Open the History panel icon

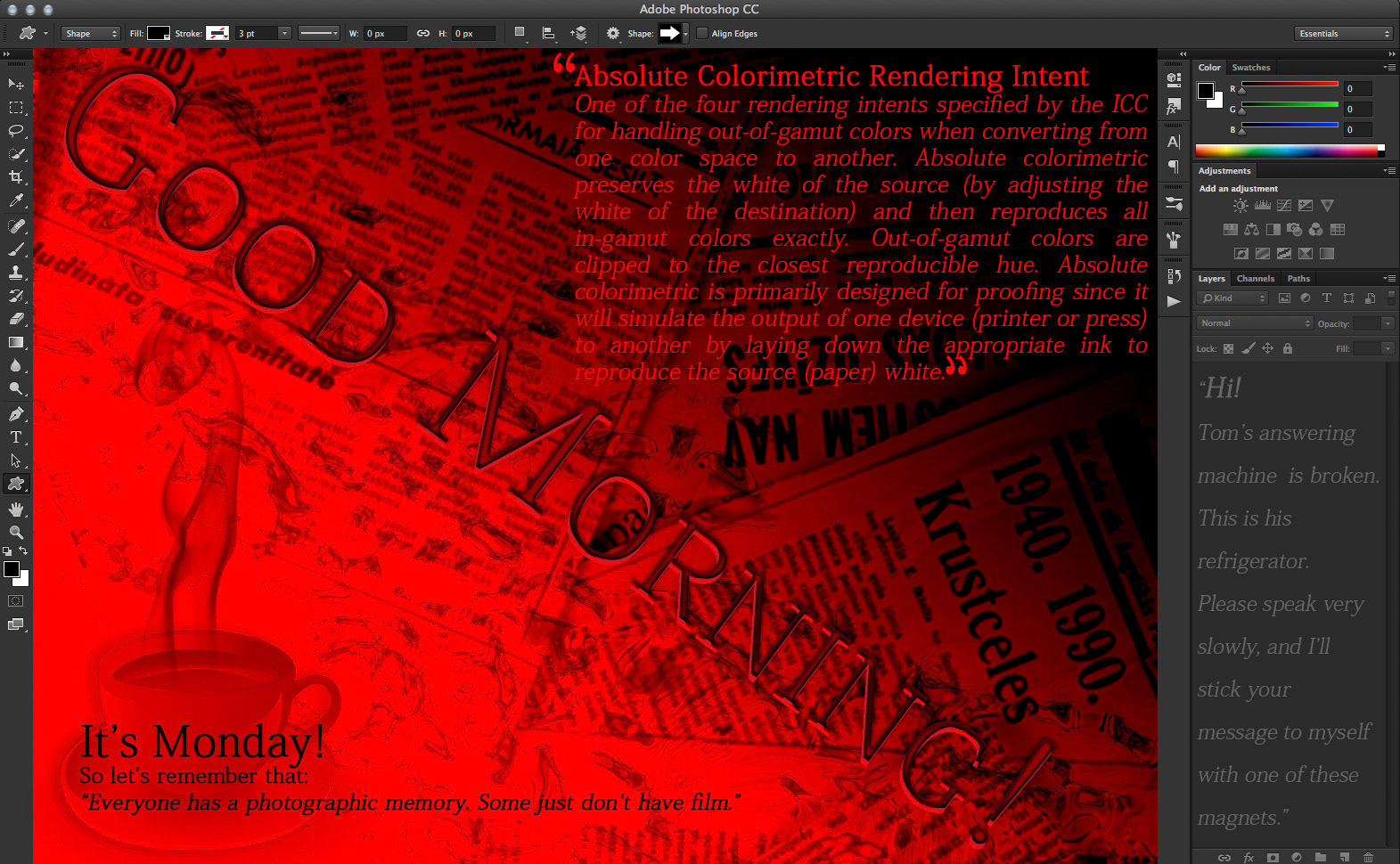tap(1174, 276)
